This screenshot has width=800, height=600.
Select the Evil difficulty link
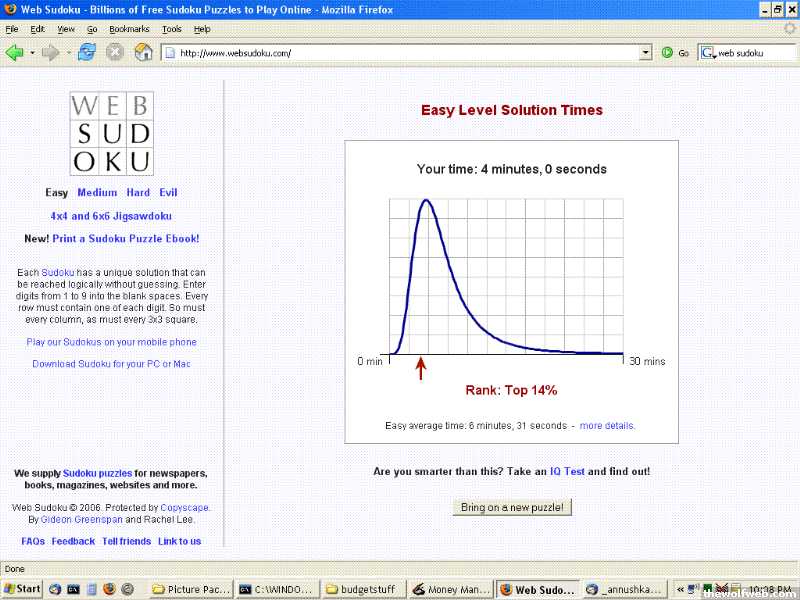[167, 192]
